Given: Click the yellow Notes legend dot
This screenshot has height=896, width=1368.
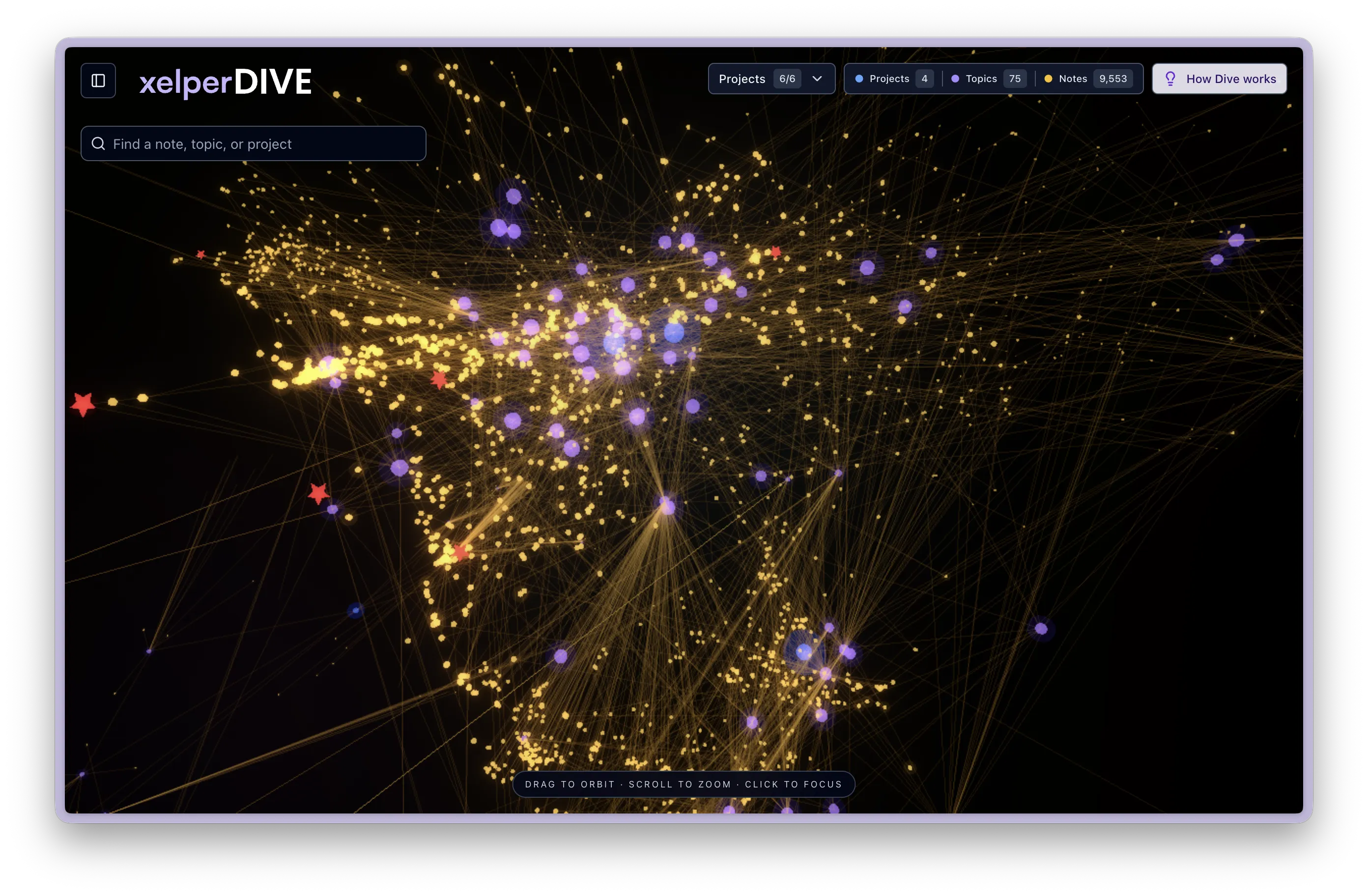Looking at the screenshot, I should tap(1048, 79).
